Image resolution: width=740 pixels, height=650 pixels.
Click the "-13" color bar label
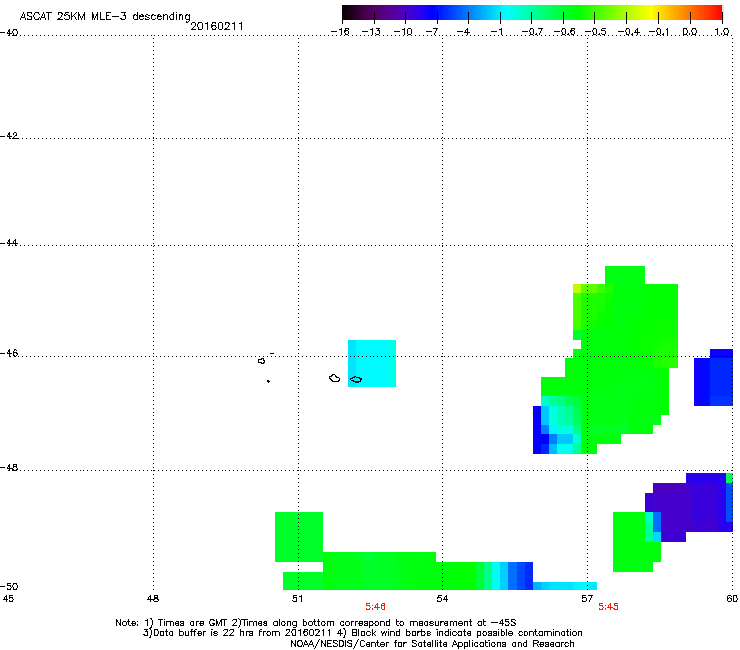pyautogui.click(x=371, y=32)
